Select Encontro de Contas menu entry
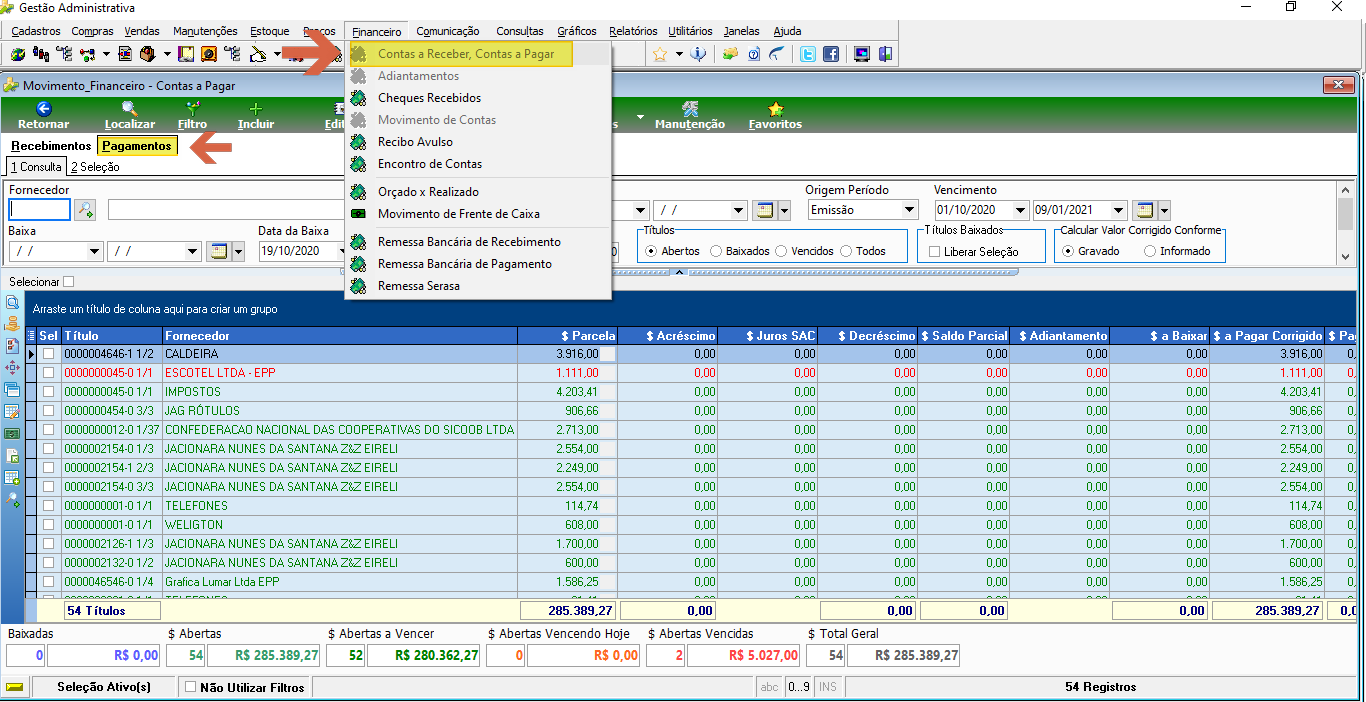The height and width of the screenshot is (702, 1366). pos(430,164)
